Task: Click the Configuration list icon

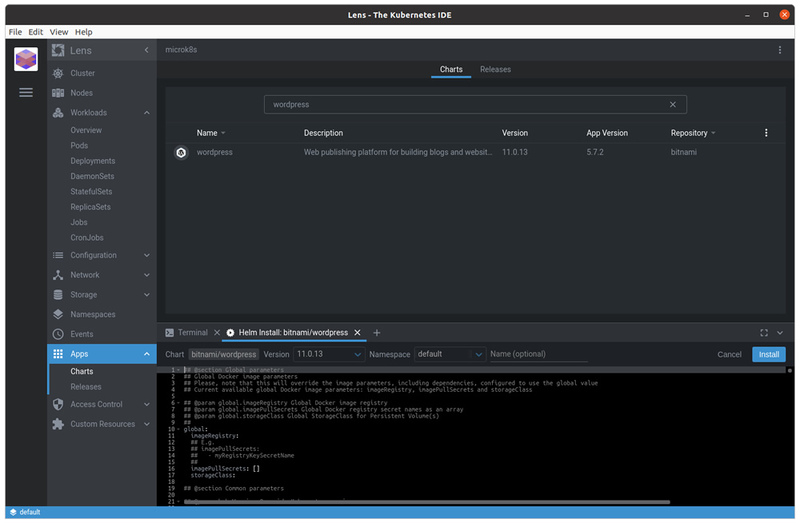Action: pos(58,255)
